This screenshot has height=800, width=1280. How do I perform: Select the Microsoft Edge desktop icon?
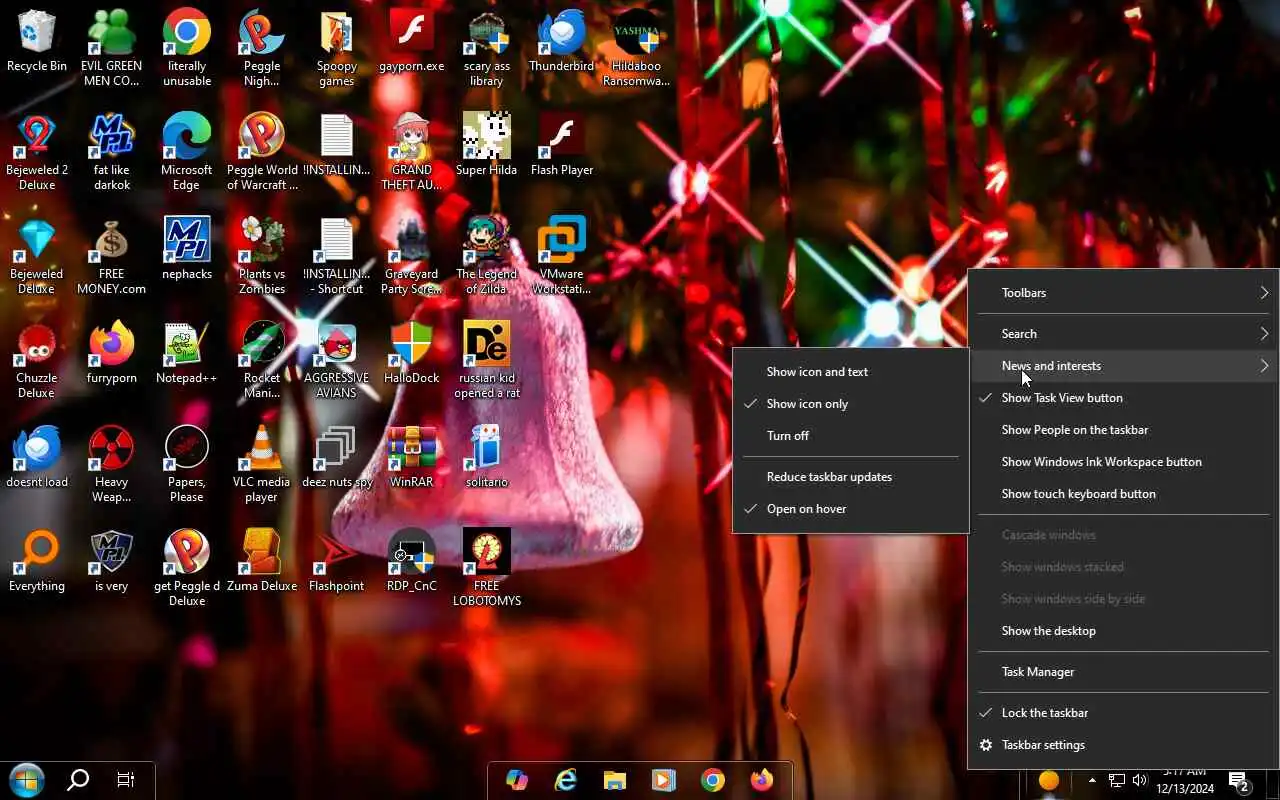[187, 152]
